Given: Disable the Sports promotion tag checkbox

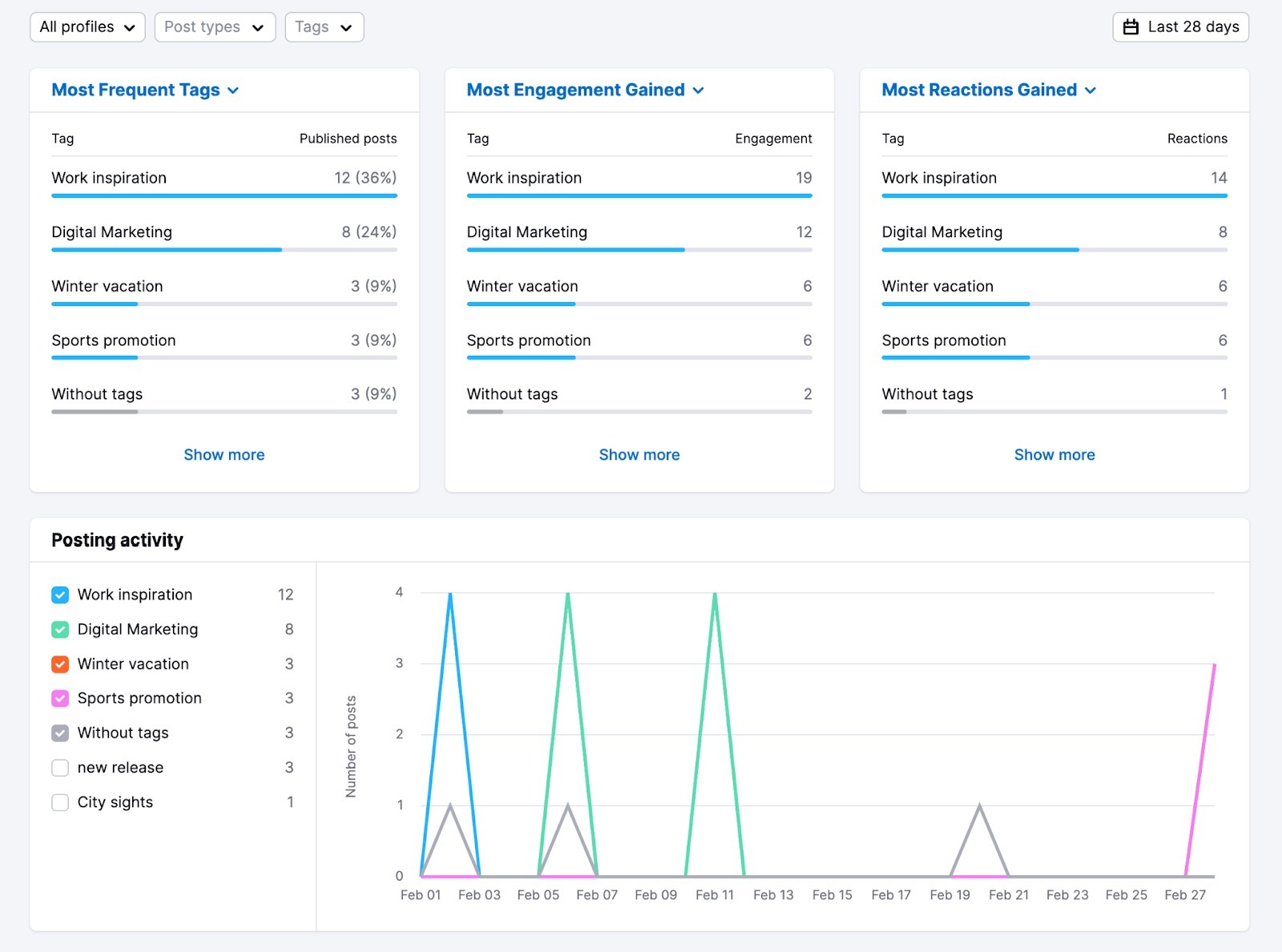Looking at the screenshot, I should tap(59, 698).
